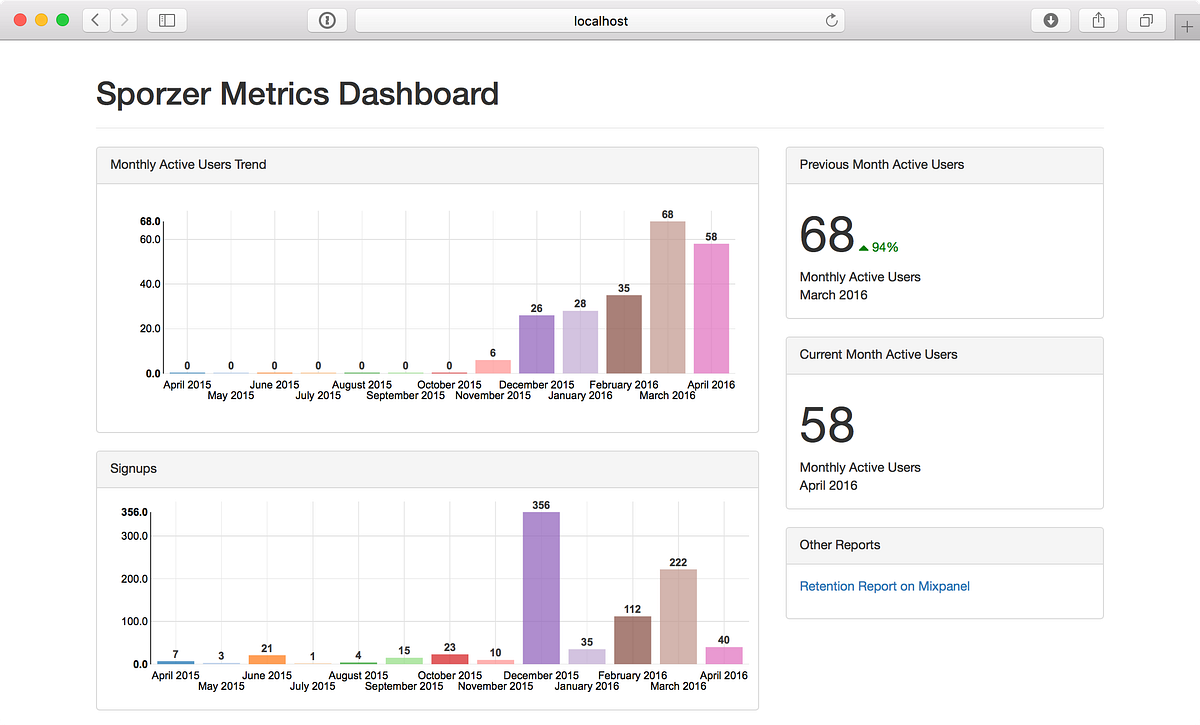Select the February 2016 signup bar showing 112
The width and height of the screenshot is (1200, 725).
632,640
